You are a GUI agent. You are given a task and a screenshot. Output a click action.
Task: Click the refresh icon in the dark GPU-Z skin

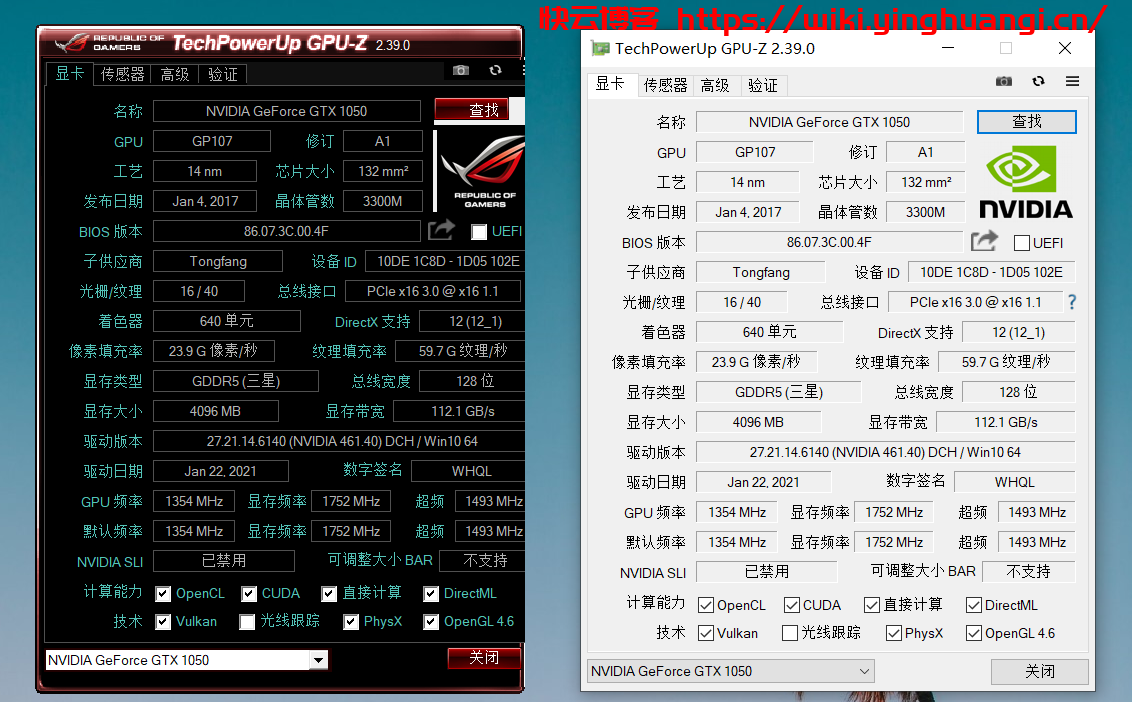(x=495, y=70)
